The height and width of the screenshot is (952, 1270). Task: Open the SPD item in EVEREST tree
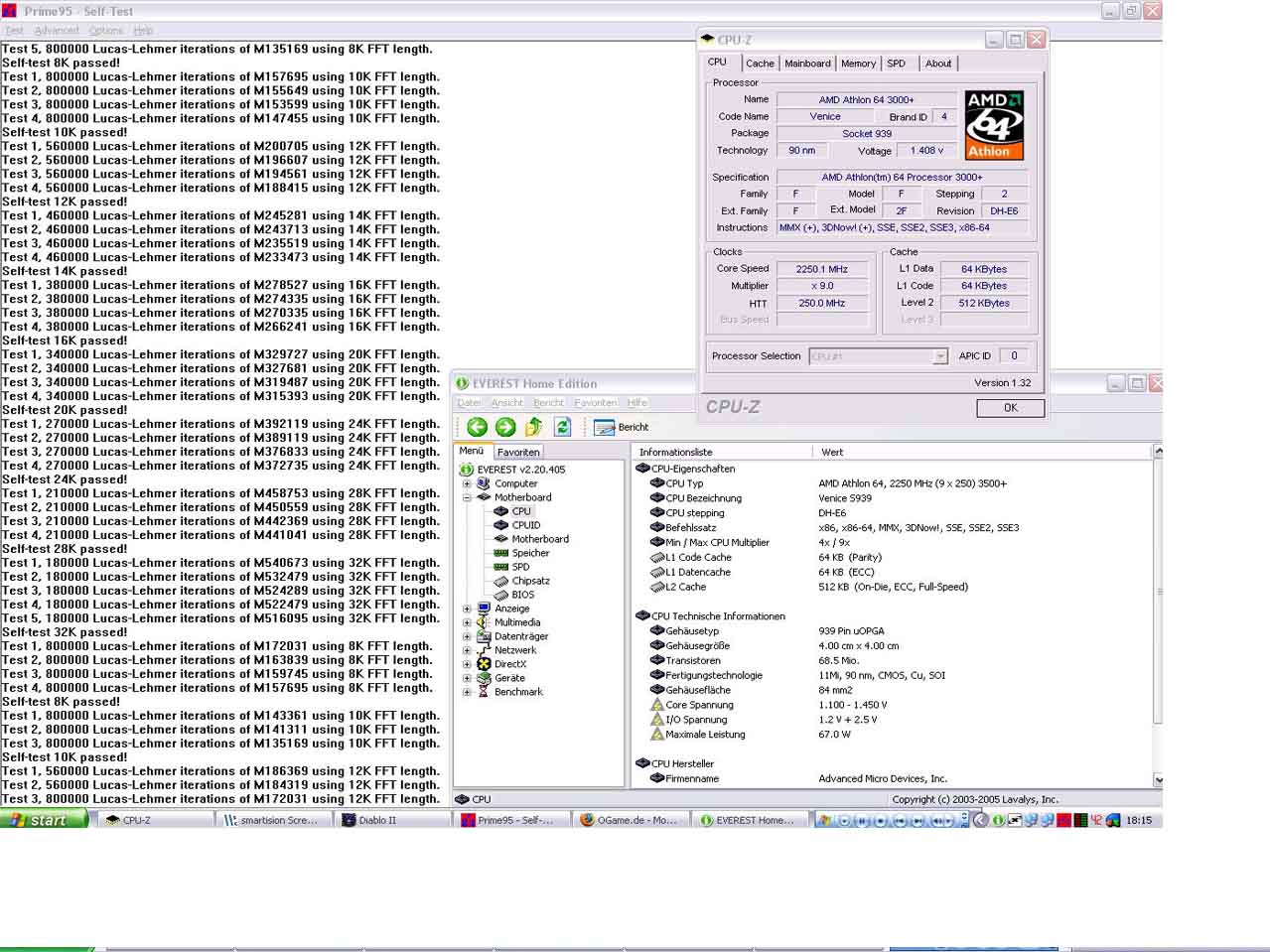[520, 567]
